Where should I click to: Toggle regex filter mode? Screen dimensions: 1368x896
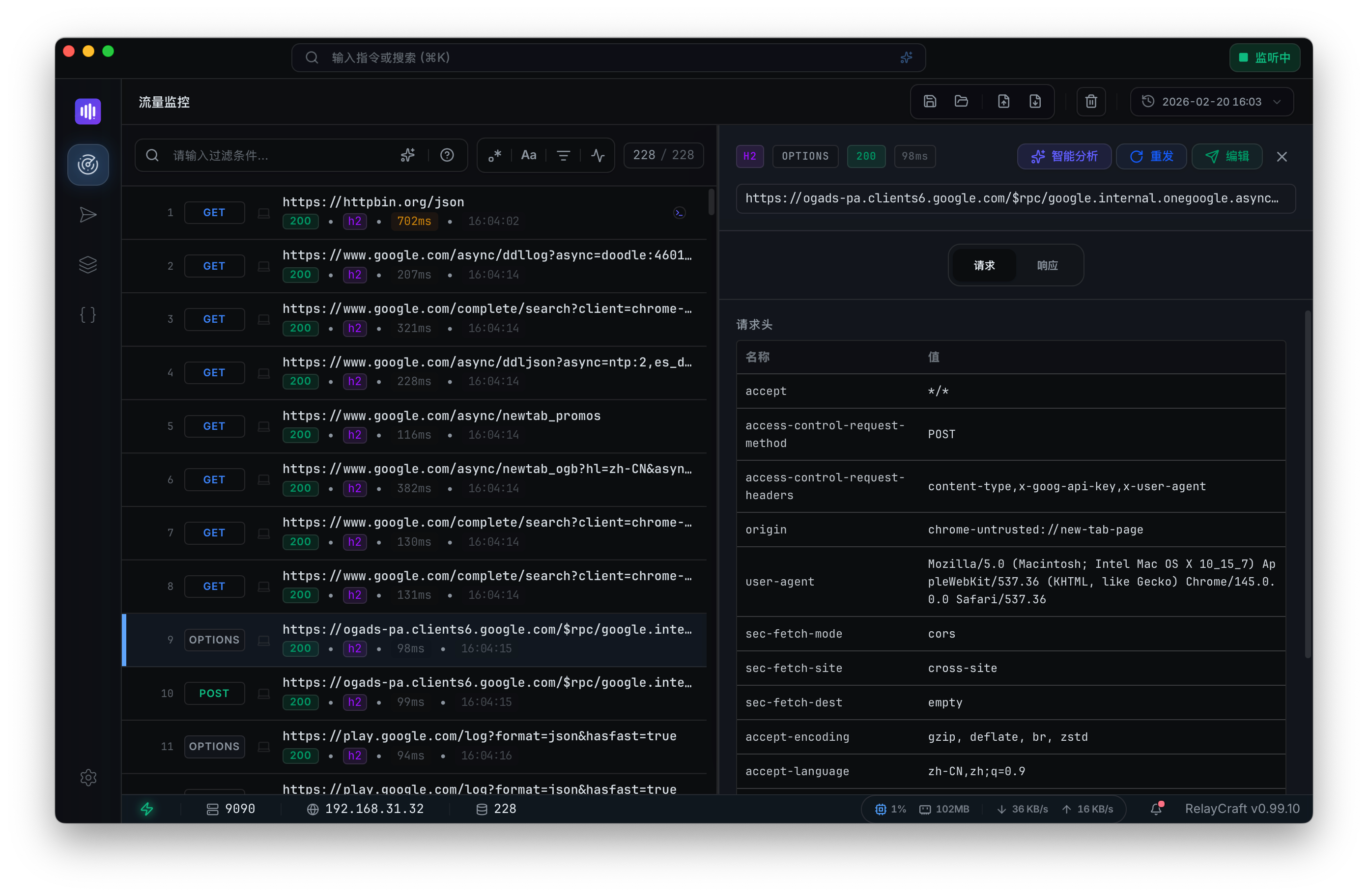(495, 155)
